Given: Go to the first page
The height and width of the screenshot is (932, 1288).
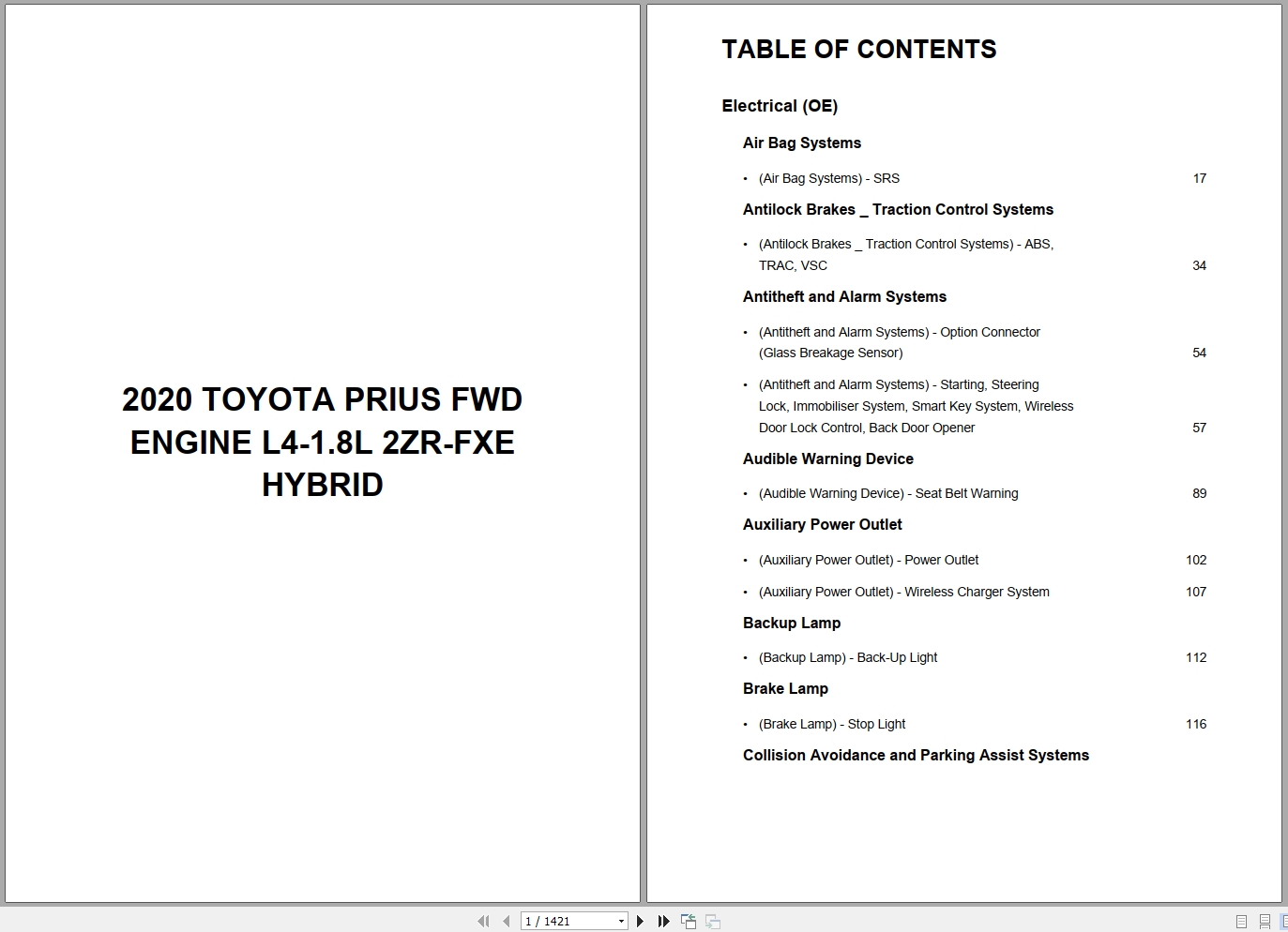Looking at the screenshot, I should [x=483, y=921].
